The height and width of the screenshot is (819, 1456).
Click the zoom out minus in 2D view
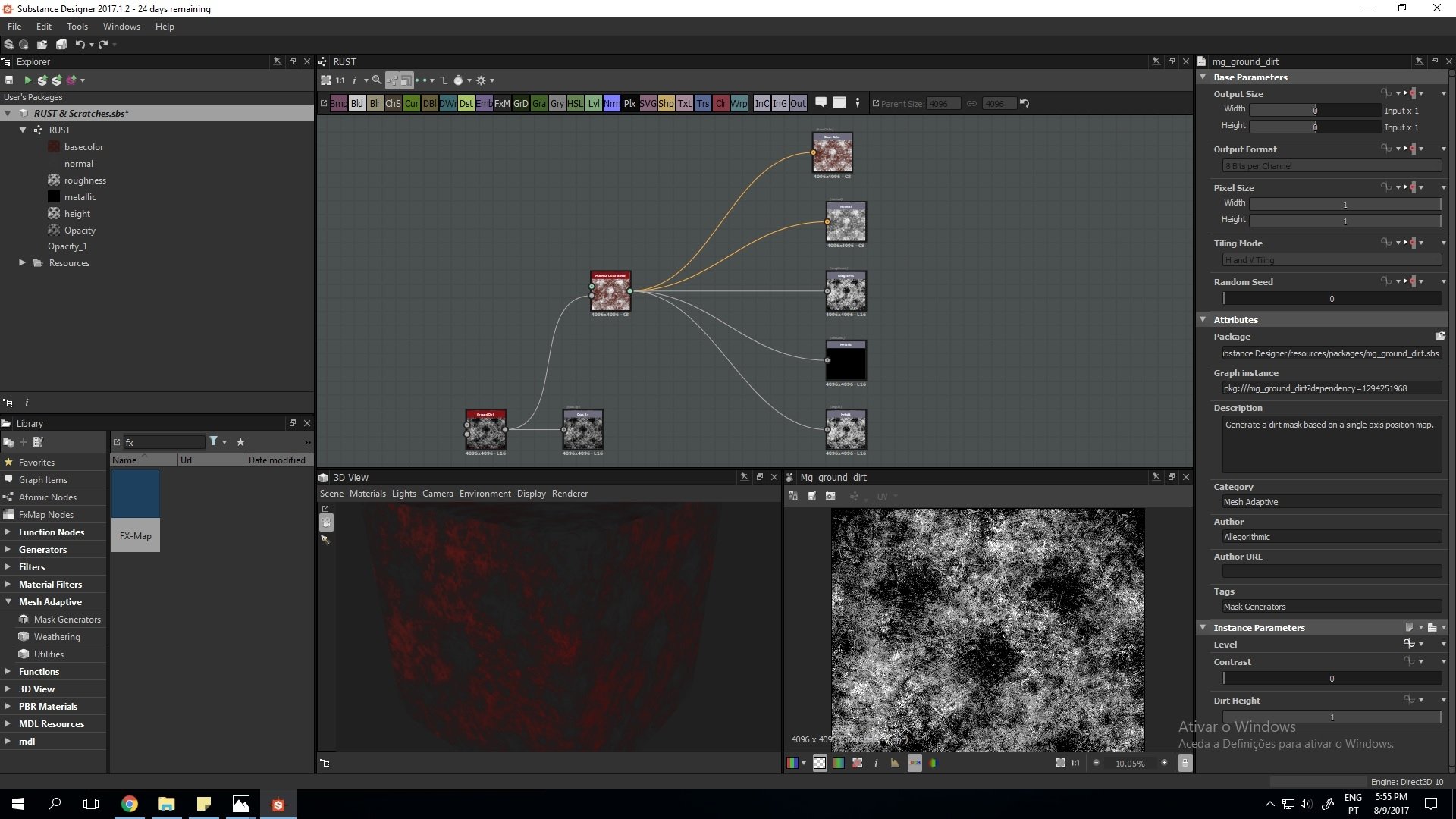click(x=1096, y=763)
